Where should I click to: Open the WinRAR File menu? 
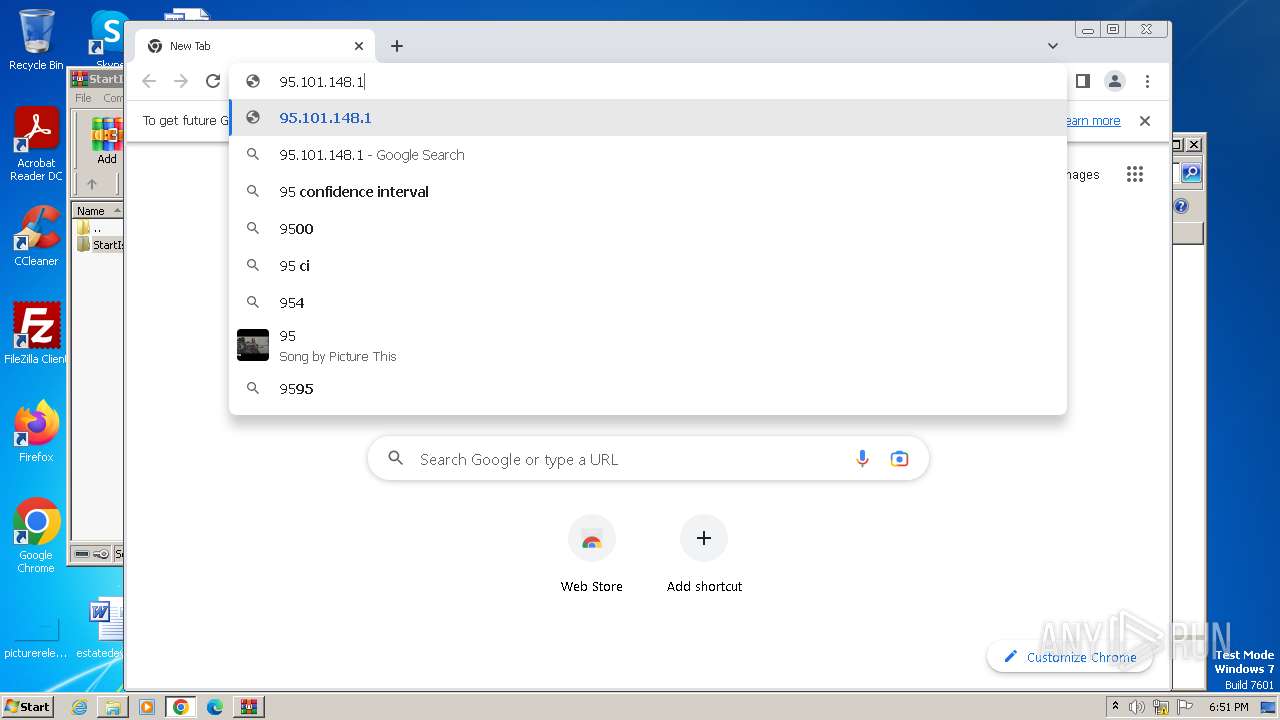[83, 98]
